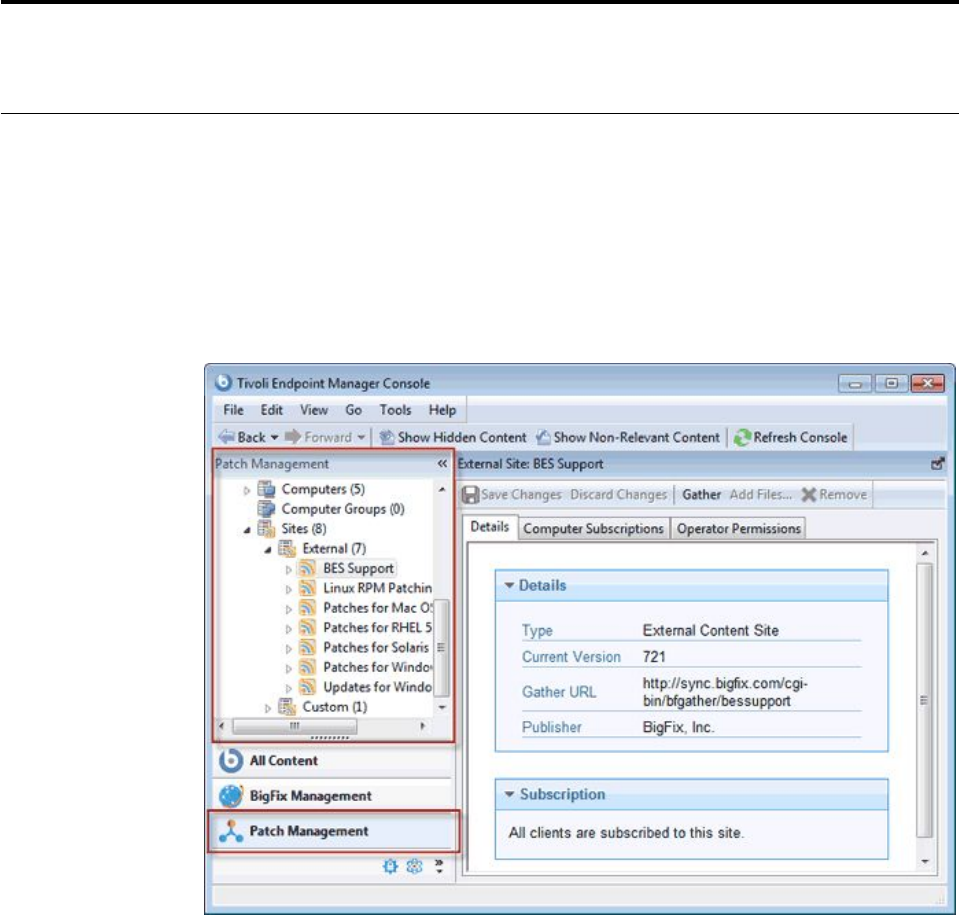Viewport: 959px width, 915px height.
Task: Click the gear icon under domain list
Action: 390,866
